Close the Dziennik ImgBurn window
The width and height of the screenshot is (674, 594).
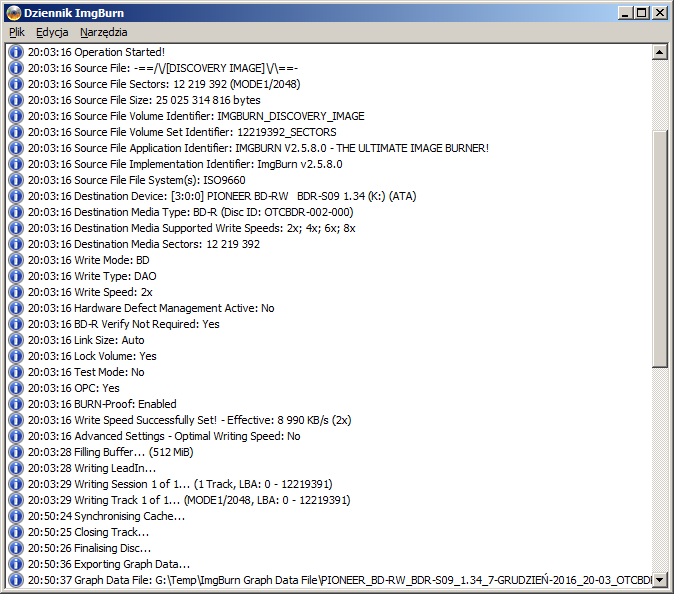(x=659, y=13)
